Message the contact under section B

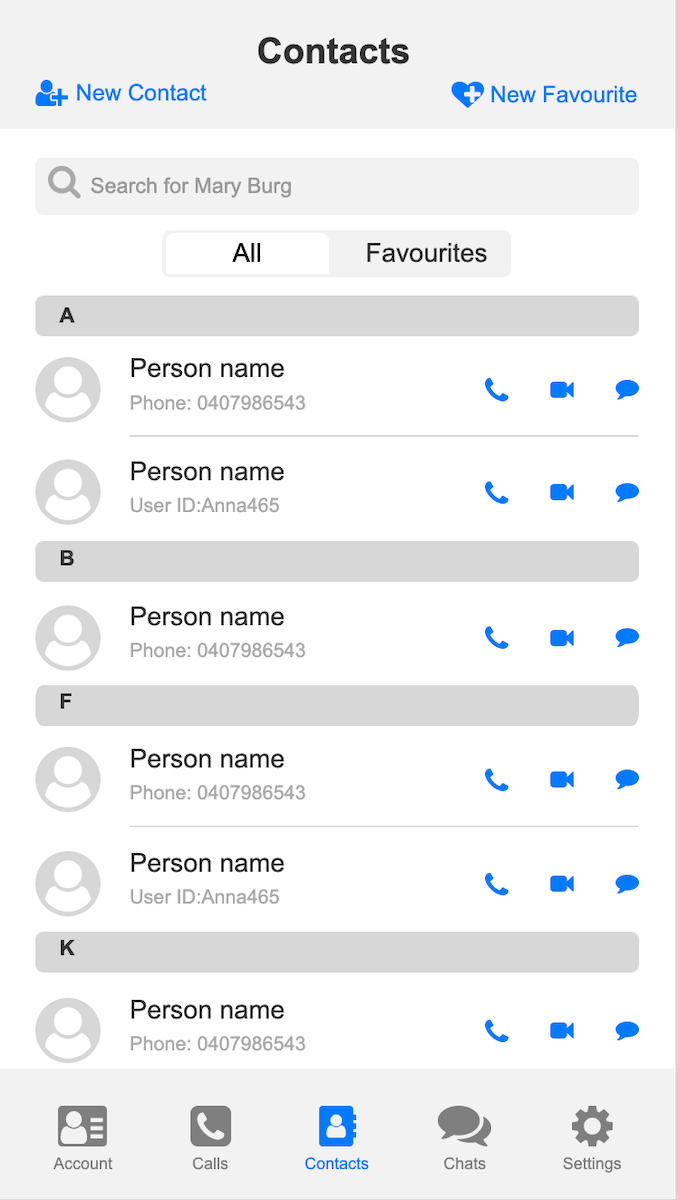tap(627, 637)
